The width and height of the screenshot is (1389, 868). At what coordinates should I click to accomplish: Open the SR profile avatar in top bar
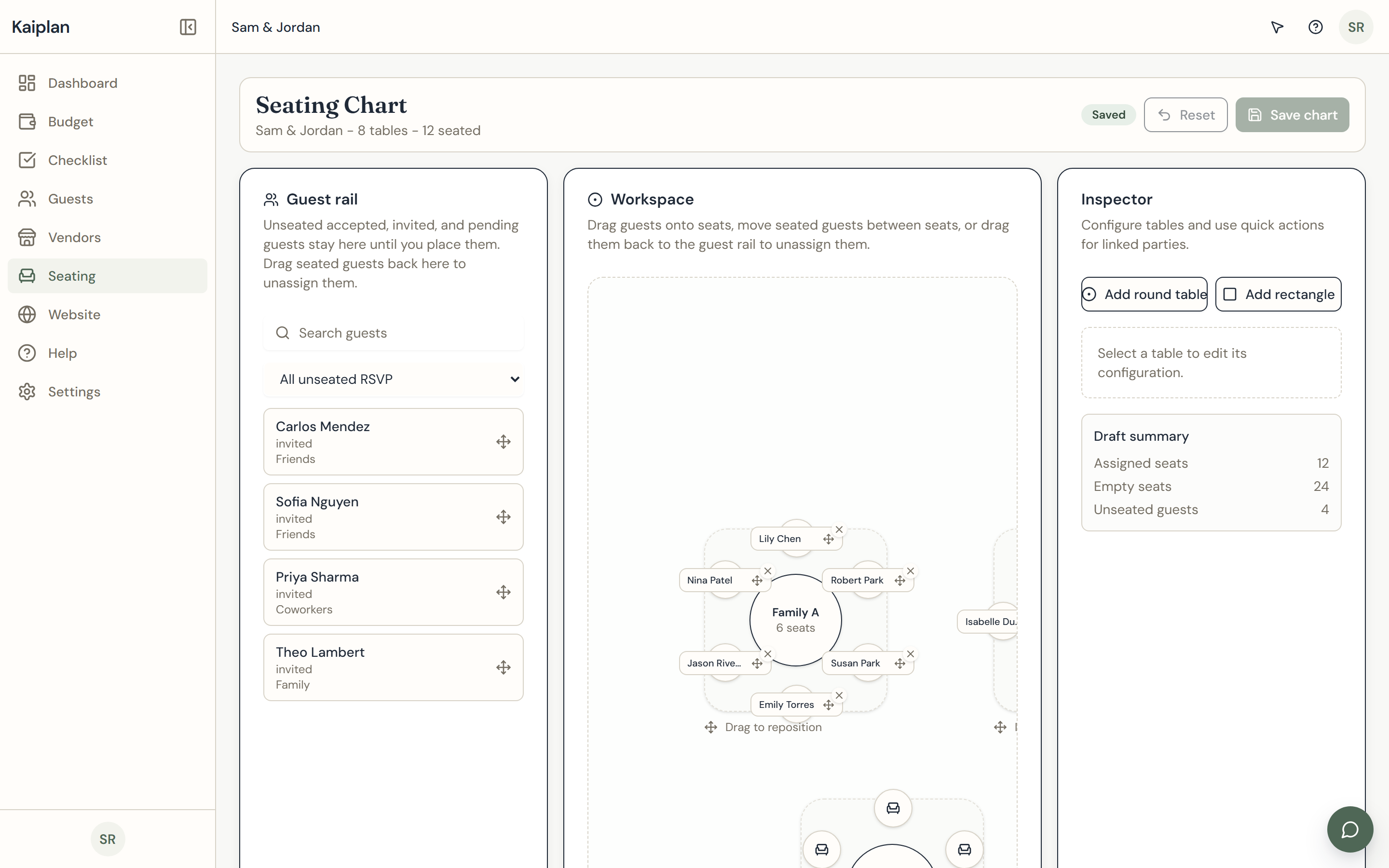tap(1356, 27)
